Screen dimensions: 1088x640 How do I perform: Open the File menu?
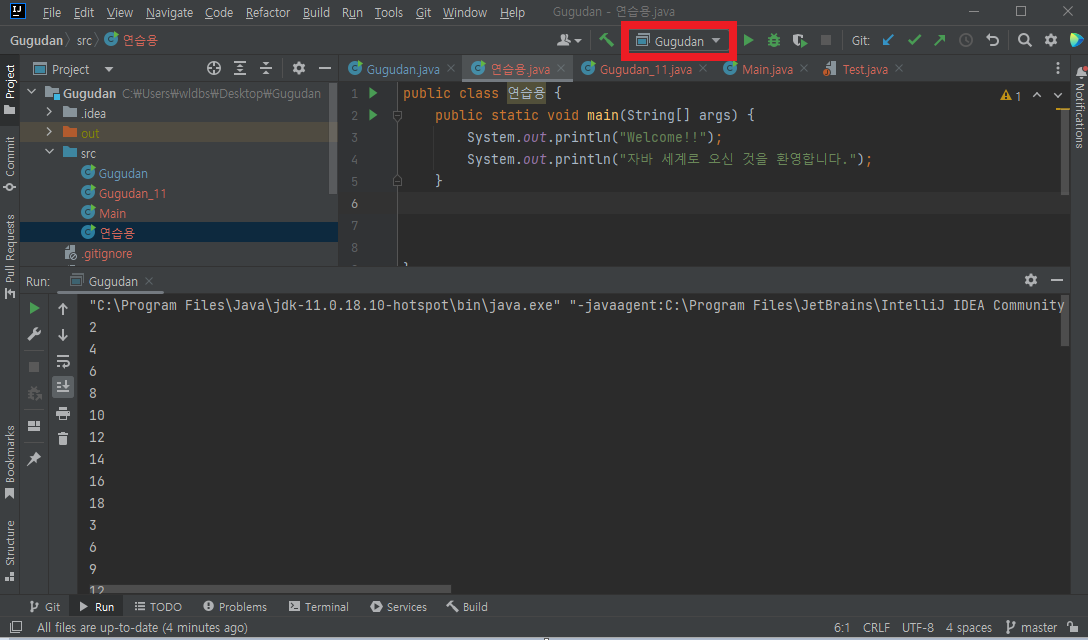(51, 12)
